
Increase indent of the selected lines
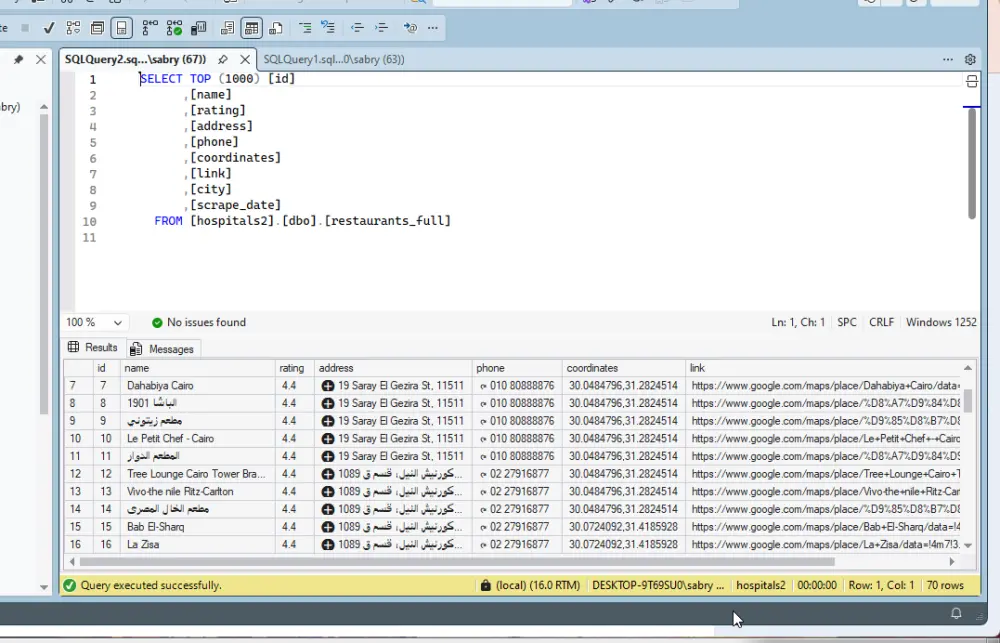click(381, 28)
